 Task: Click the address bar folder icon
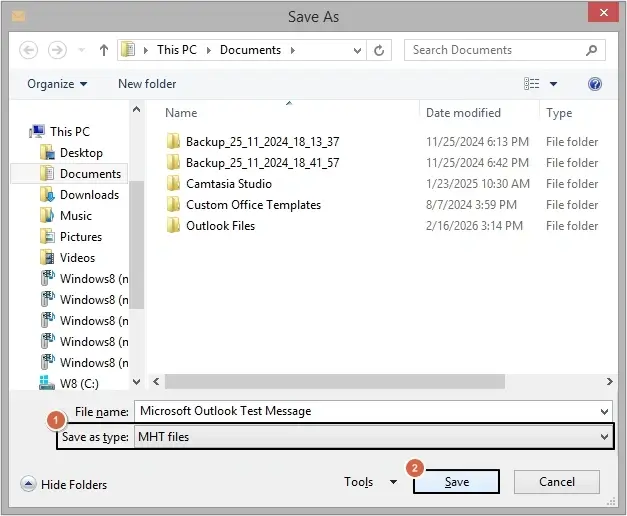click(128, 50)
